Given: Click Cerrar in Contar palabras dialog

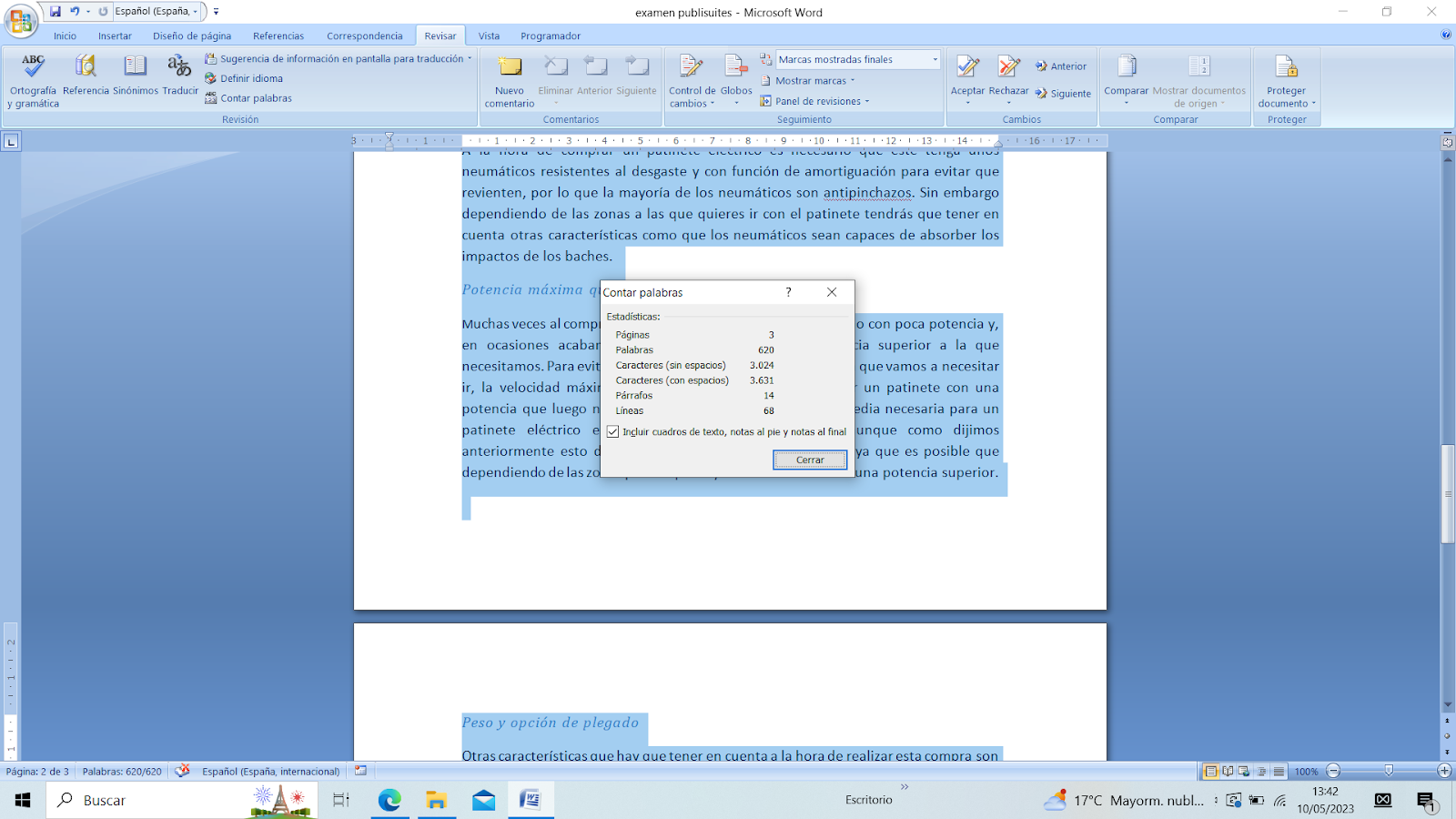Looking at the screenshot, I should click(x=810, y=460).
